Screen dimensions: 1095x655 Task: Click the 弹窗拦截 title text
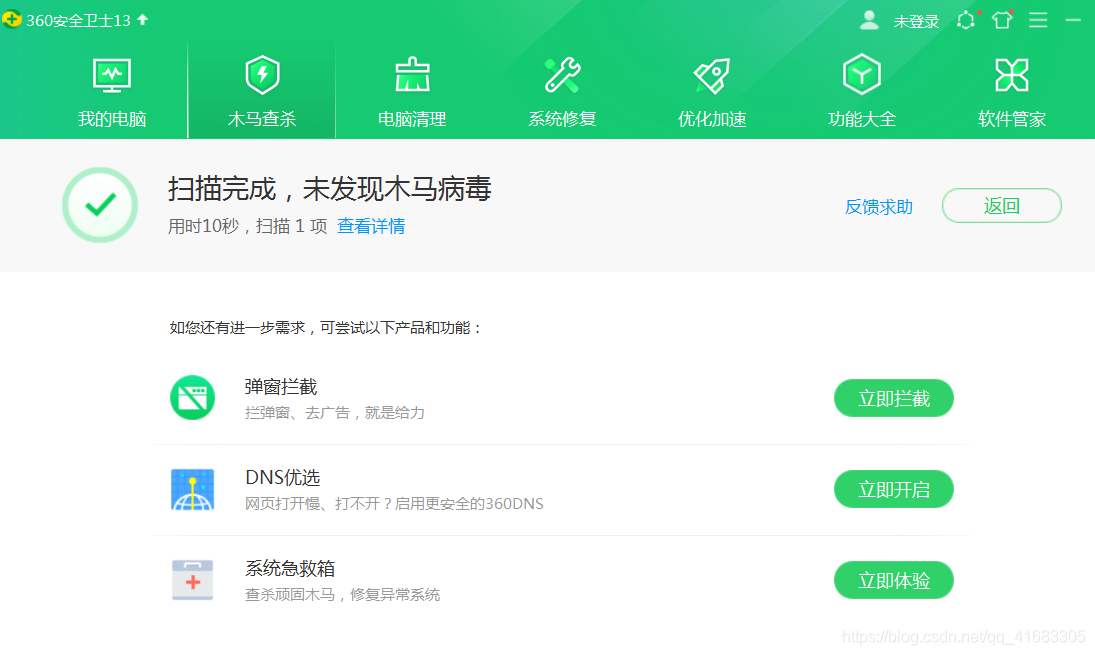point(281,387)
